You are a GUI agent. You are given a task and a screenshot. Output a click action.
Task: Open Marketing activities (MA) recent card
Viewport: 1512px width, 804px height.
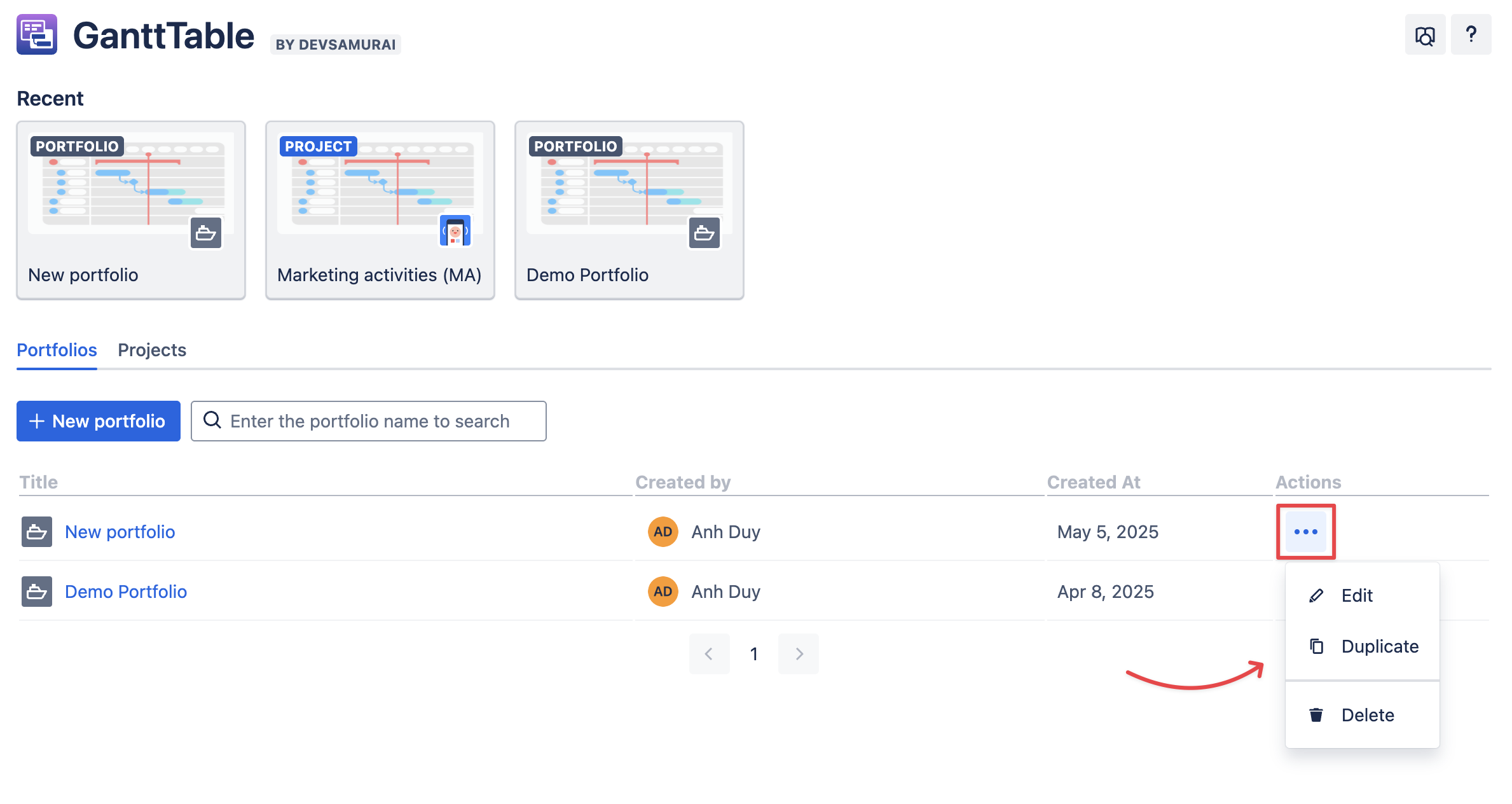point(380,210)
